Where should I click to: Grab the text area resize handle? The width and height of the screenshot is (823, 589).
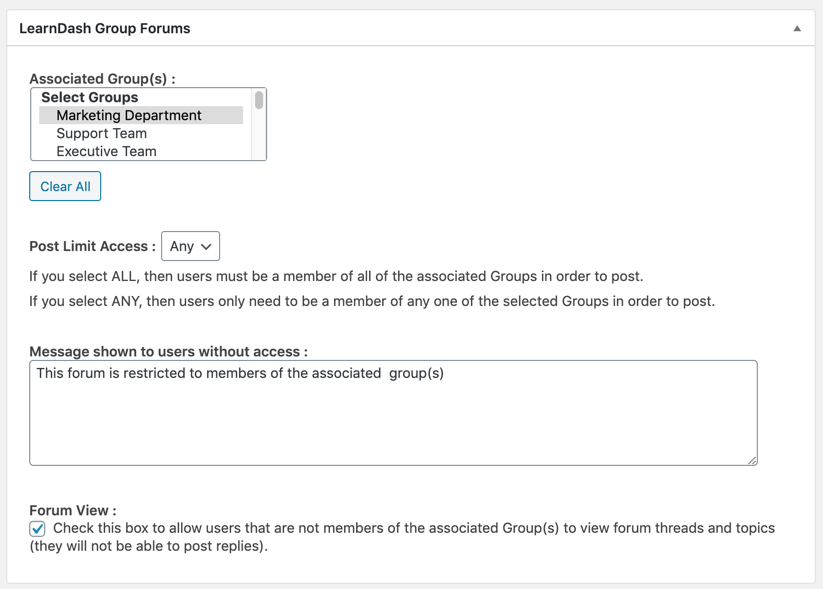pyautogui.click(x=752, y=460)
